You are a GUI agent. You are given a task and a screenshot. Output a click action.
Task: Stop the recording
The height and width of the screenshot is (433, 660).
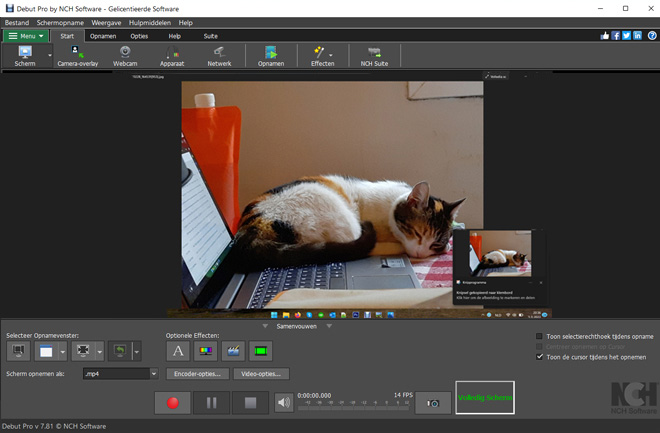tap(250, 403)
